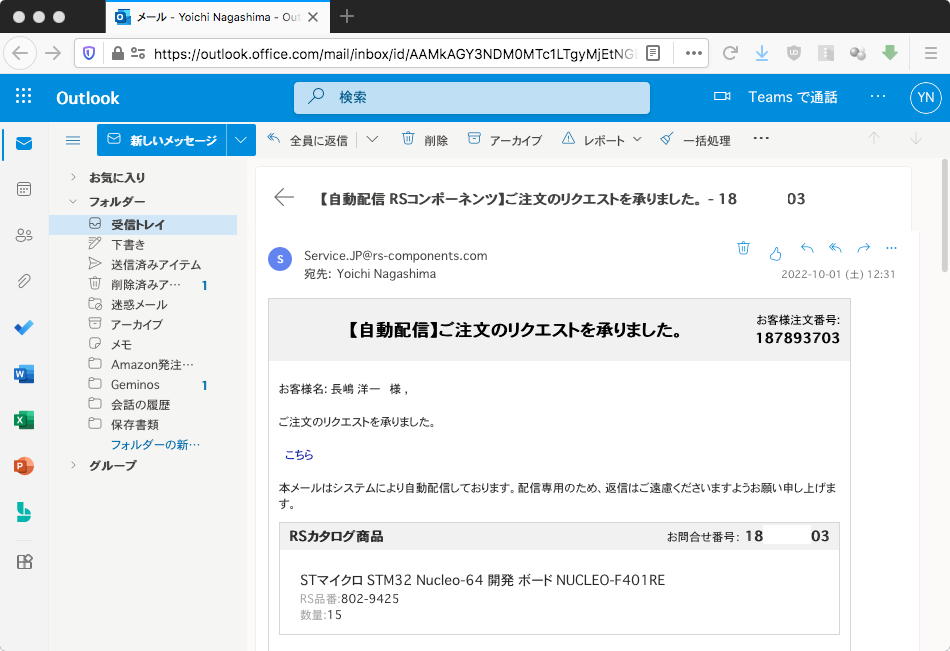Expand the お気に入り section
Screen dimensions: 950x651
(x=73, y=177)
